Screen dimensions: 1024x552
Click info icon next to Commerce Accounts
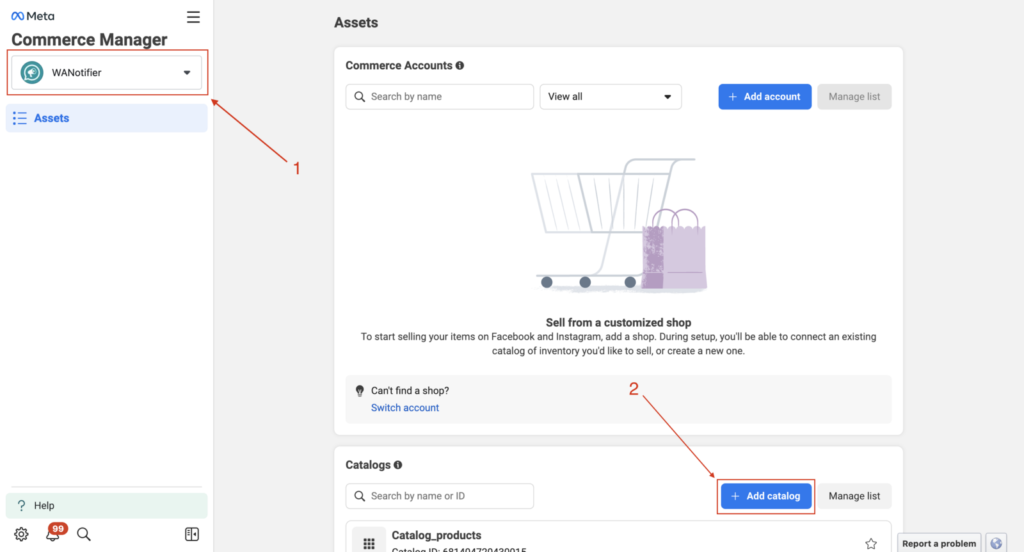tap(460, 65)
